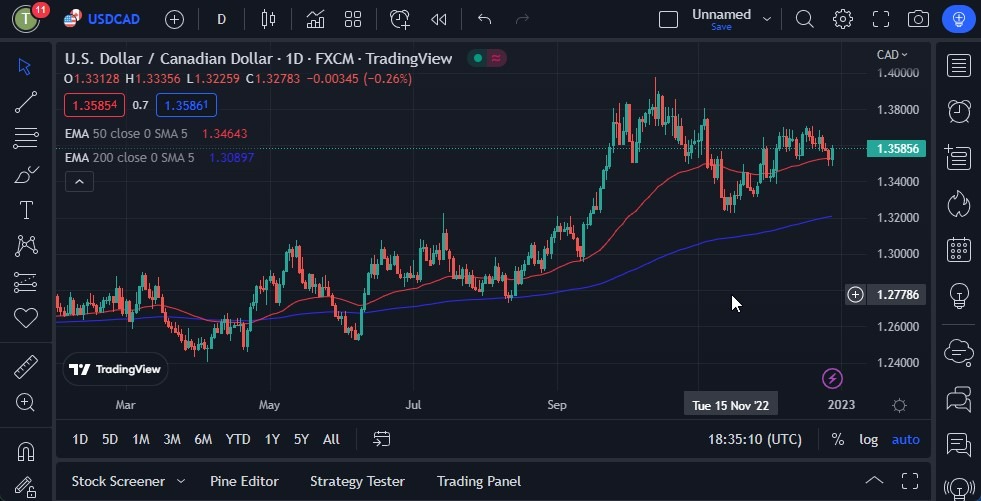Open the economic calendar panel
981x501 pixels.
pyautogui.click(x=958, y=249)
